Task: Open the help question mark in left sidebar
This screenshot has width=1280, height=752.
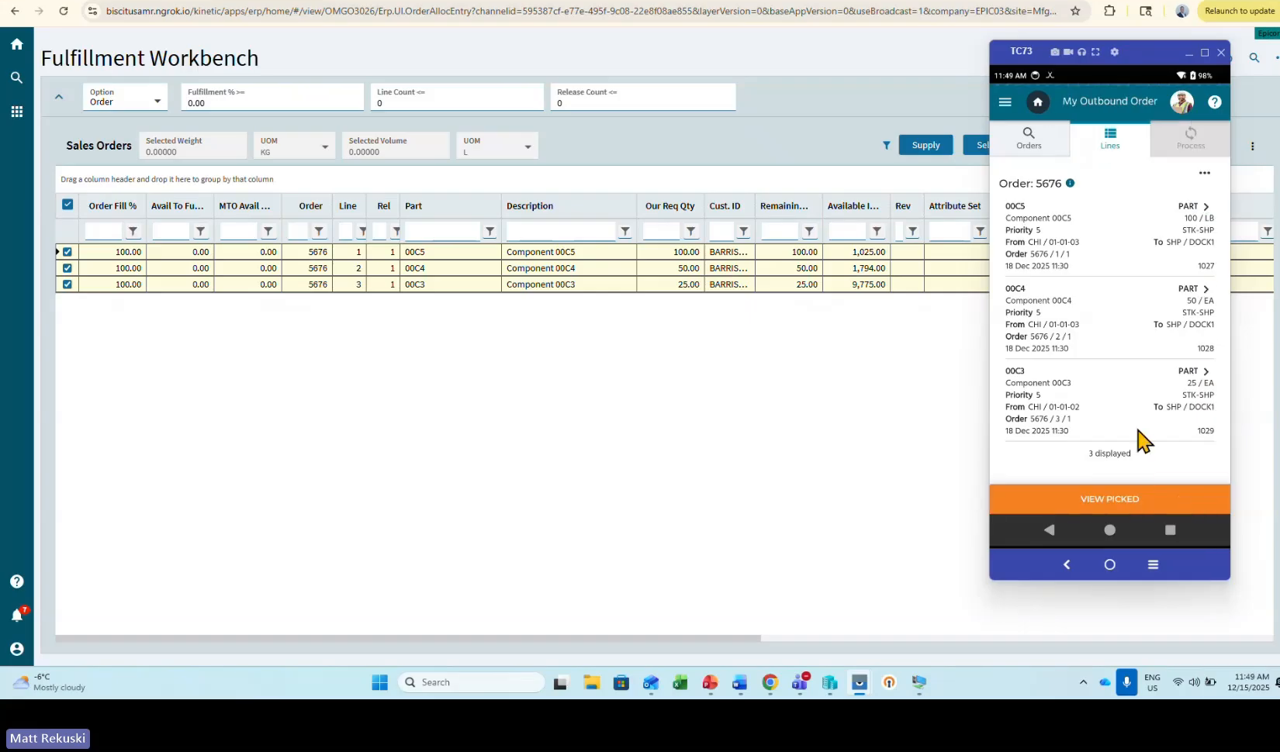Action: click(16, 581)
